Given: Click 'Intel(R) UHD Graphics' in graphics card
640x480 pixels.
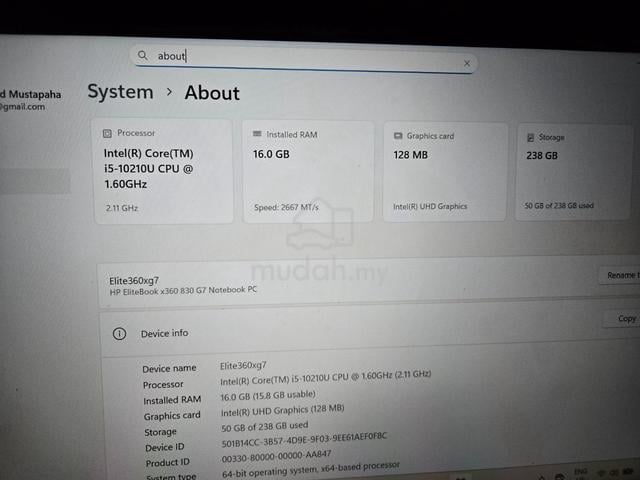Looking at the screenshot, I should [x=430, y=207].
